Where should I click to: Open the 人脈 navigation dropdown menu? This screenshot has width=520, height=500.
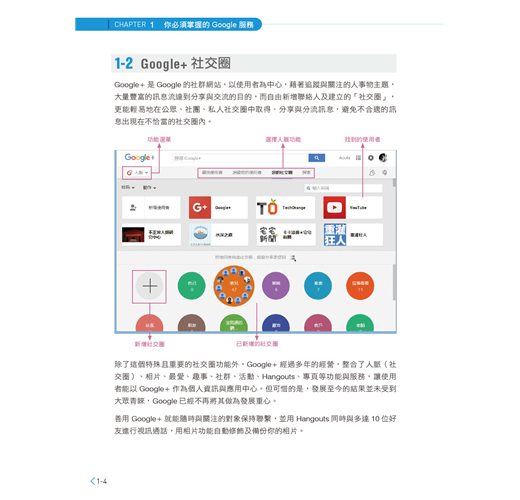(x=137, y=173)
